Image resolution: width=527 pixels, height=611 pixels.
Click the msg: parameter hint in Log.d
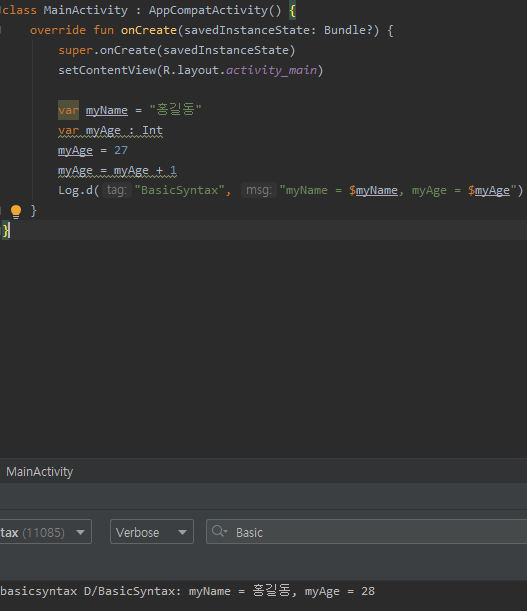click(x=259, y=190)
